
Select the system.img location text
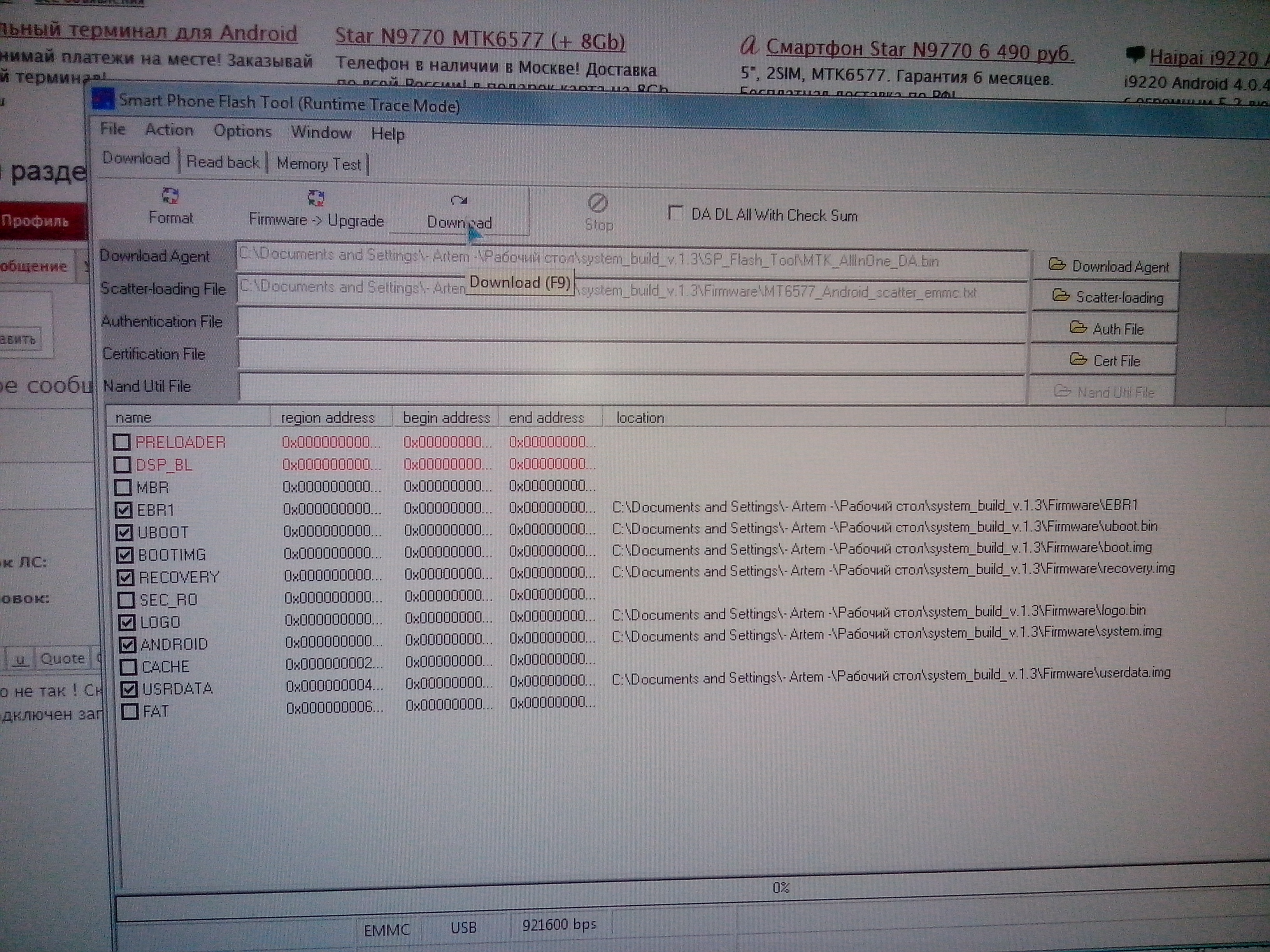point(887,633)
